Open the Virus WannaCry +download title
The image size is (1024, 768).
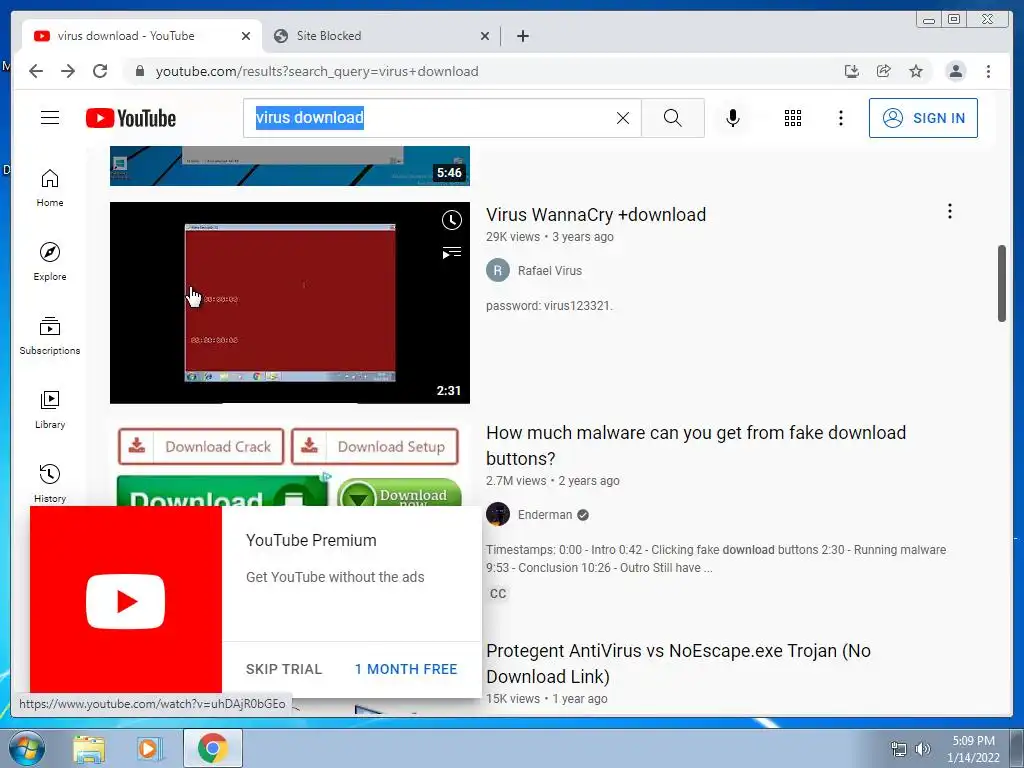pos(596,215)
